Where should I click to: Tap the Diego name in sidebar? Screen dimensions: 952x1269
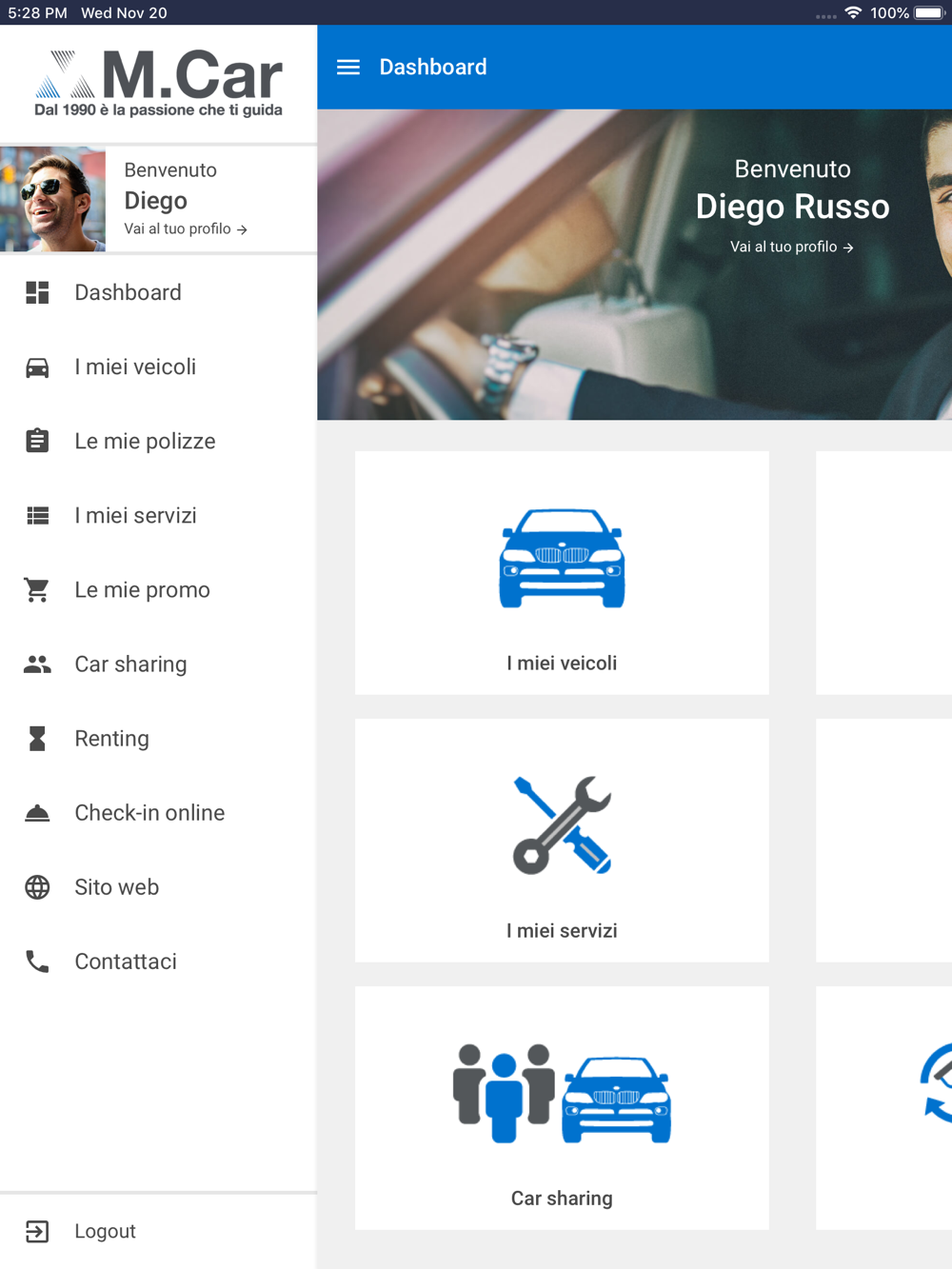coord(155,200)
